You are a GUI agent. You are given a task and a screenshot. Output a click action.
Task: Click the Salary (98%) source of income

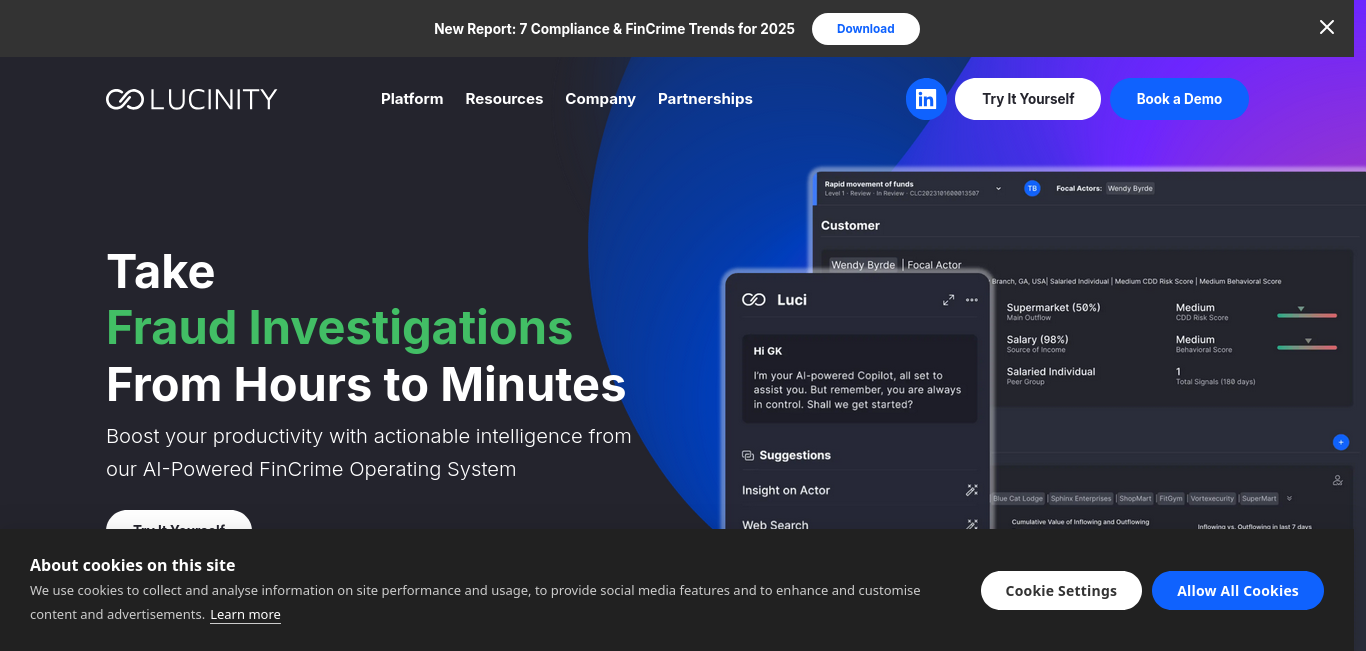pos(1037,340)
